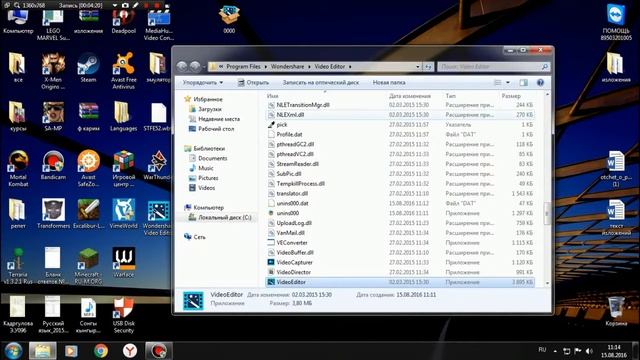Image resolution: width=640 pixels, height=360 pixels.
Task: Open Transformers desktop shortcut
Action: coord(53,213)
